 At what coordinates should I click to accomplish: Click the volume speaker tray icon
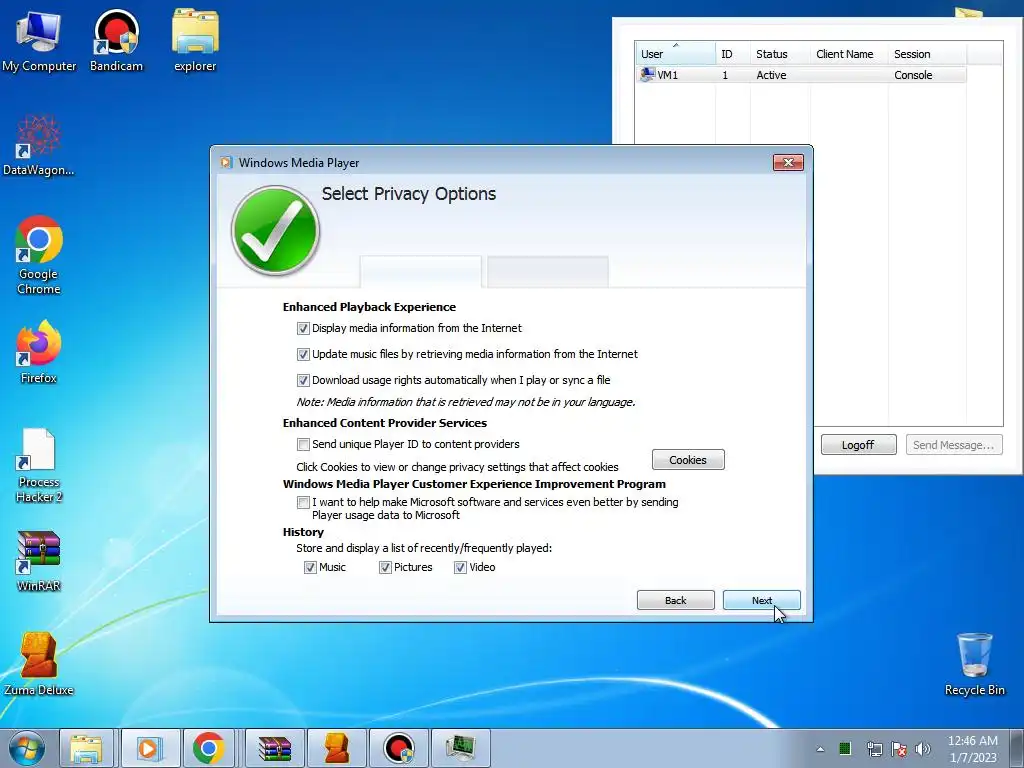point(923,749)
